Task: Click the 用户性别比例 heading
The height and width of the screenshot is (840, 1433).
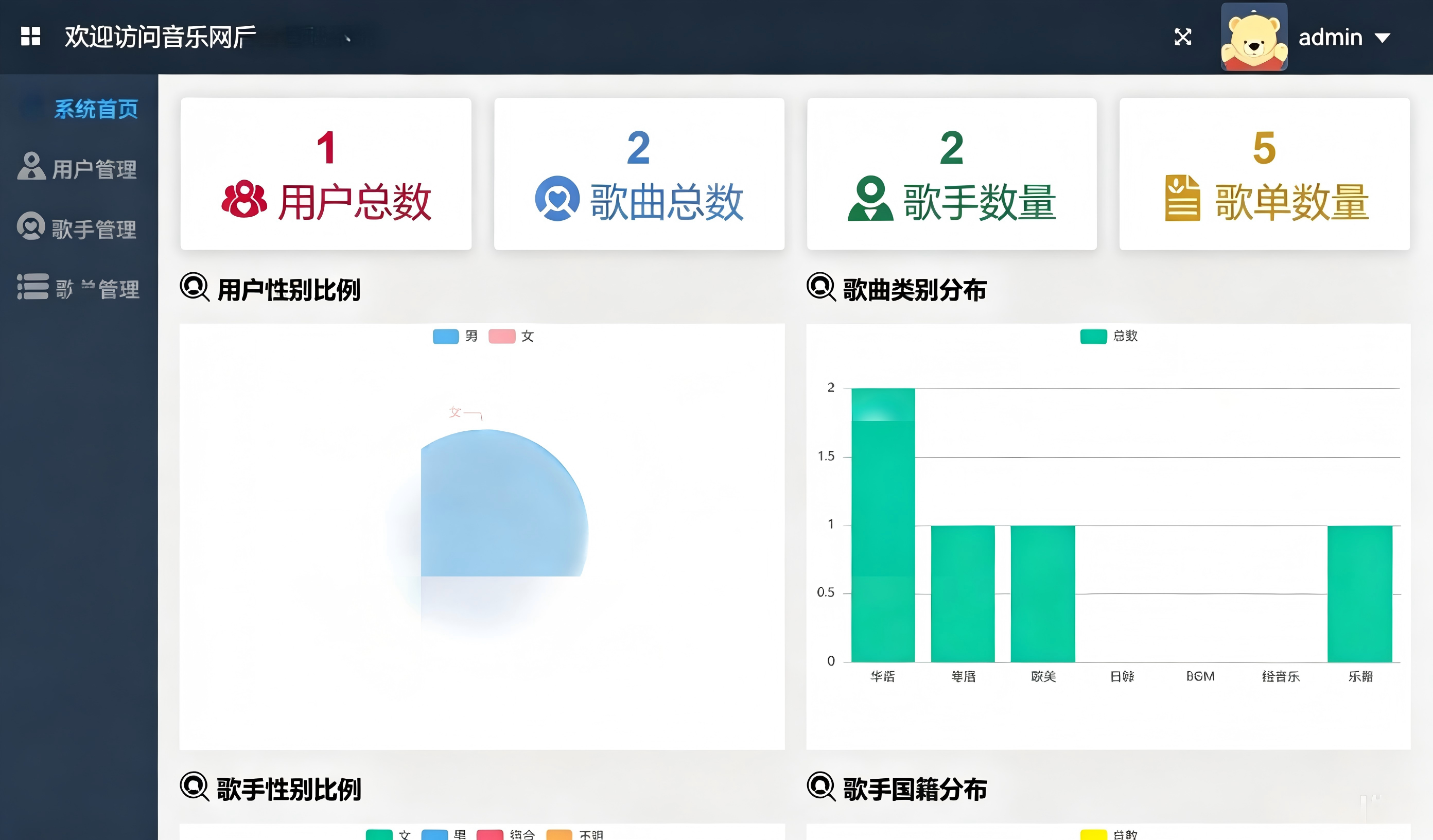Action: pos(289,289)
